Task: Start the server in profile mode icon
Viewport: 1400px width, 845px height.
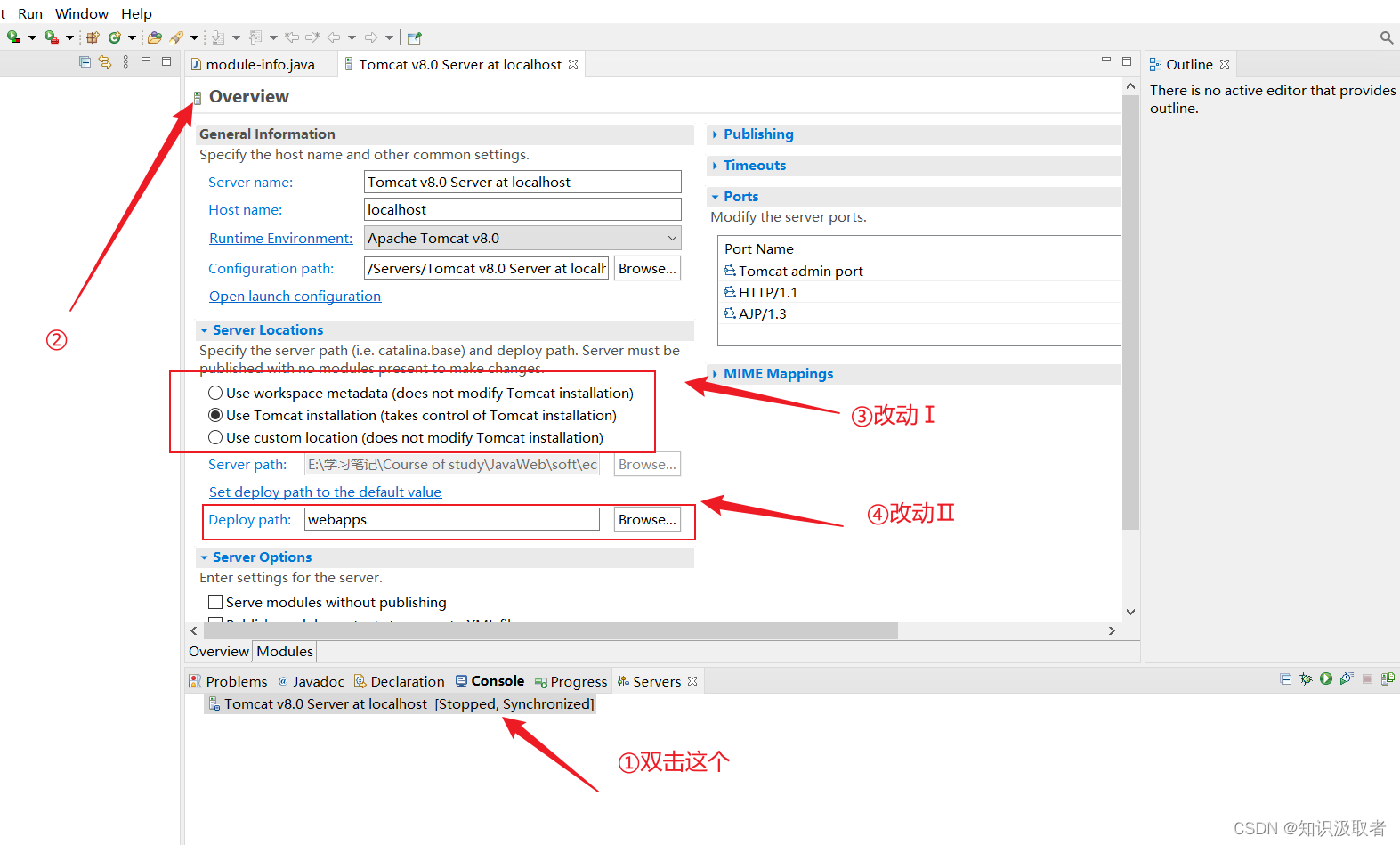Action: [x=1347, y=678]
